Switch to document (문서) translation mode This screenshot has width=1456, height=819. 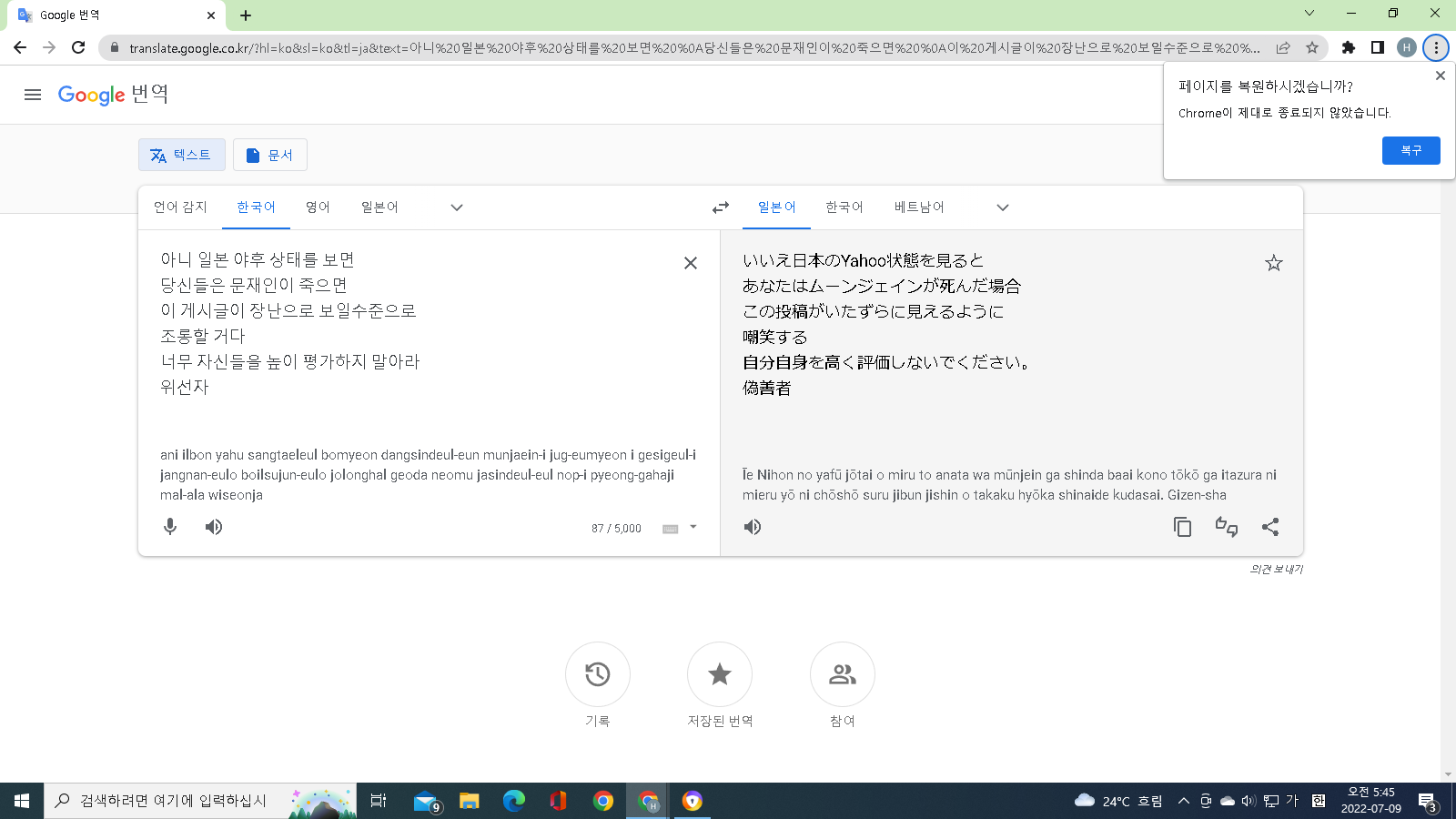pyautogui.click(x=270, y=156)
